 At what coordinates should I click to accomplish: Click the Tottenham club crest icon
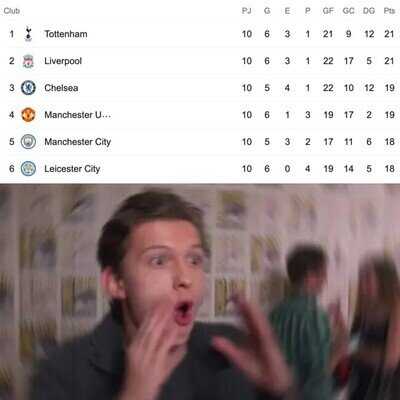coord(28,34)
